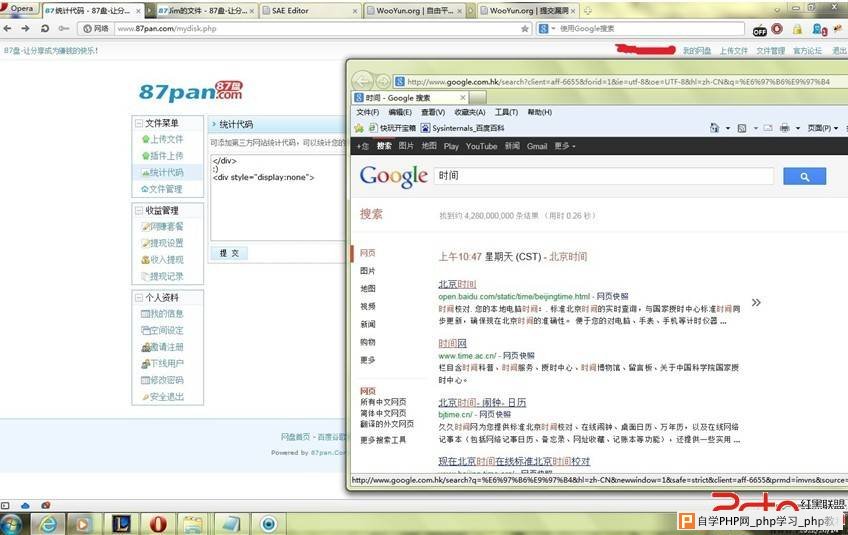Open the 工具(T) menu in IE
The height and width of the screenshot is (535, 848).
coord(506,112)
